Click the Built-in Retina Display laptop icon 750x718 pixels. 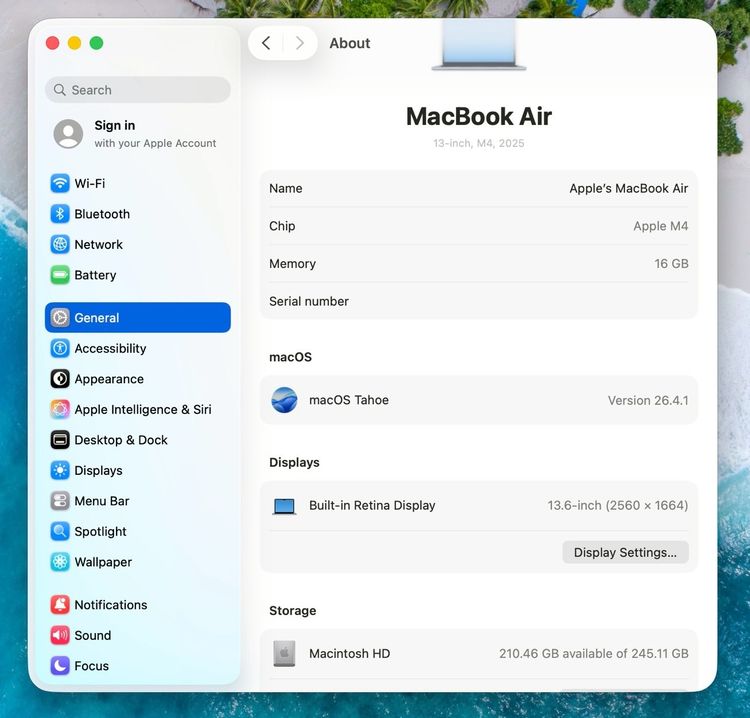[284, 506]
